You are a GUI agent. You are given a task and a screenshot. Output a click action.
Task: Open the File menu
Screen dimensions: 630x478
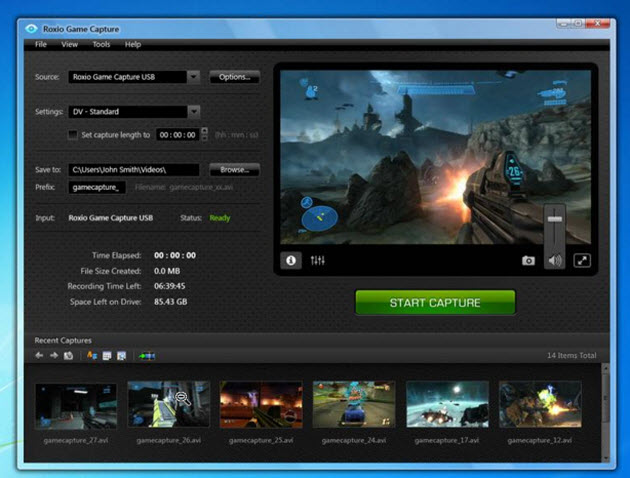click(41, 44)
